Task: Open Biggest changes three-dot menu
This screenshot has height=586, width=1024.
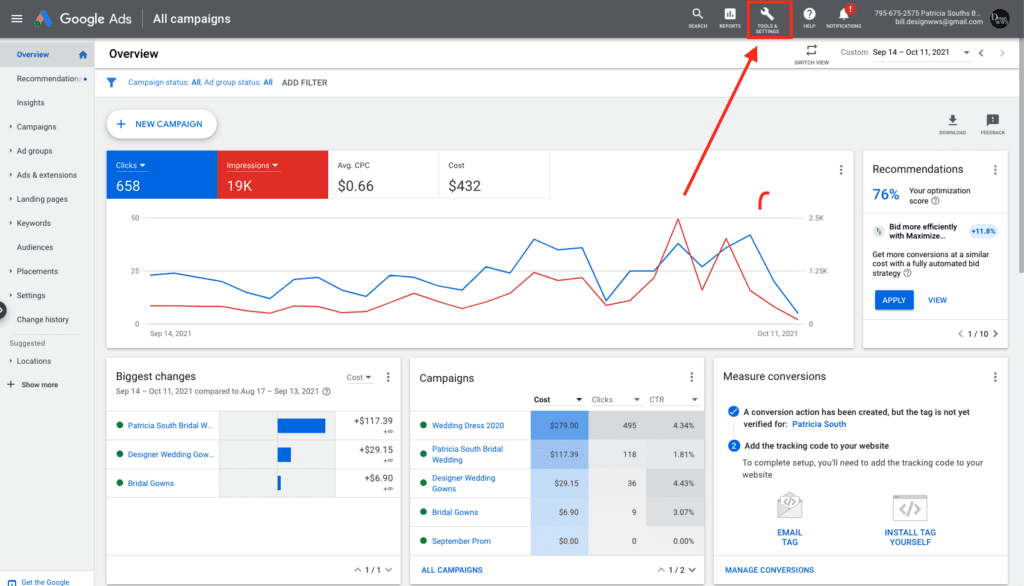Action: pos(388,377)
